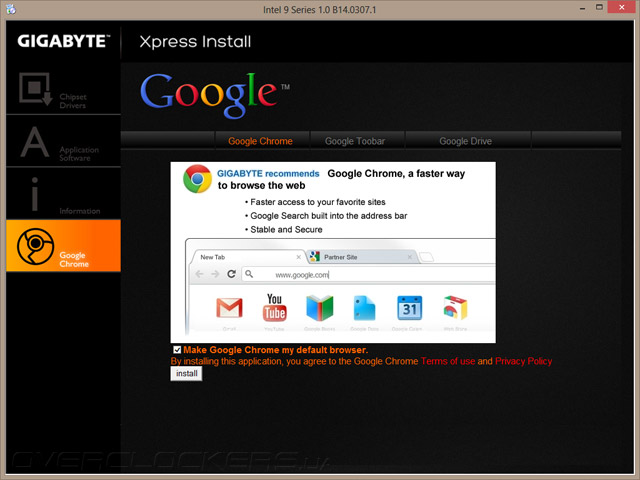Viewport: 640px width, 480px height.
Task: Minimize the Intel 9 Series window
Action: 582,8
